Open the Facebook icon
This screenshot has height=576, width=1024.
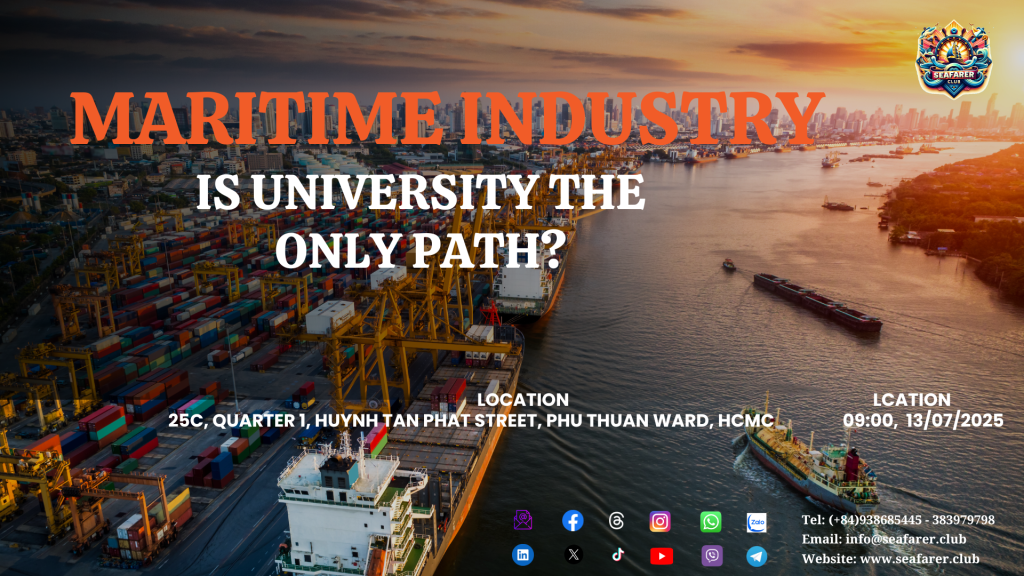(573, 521)
